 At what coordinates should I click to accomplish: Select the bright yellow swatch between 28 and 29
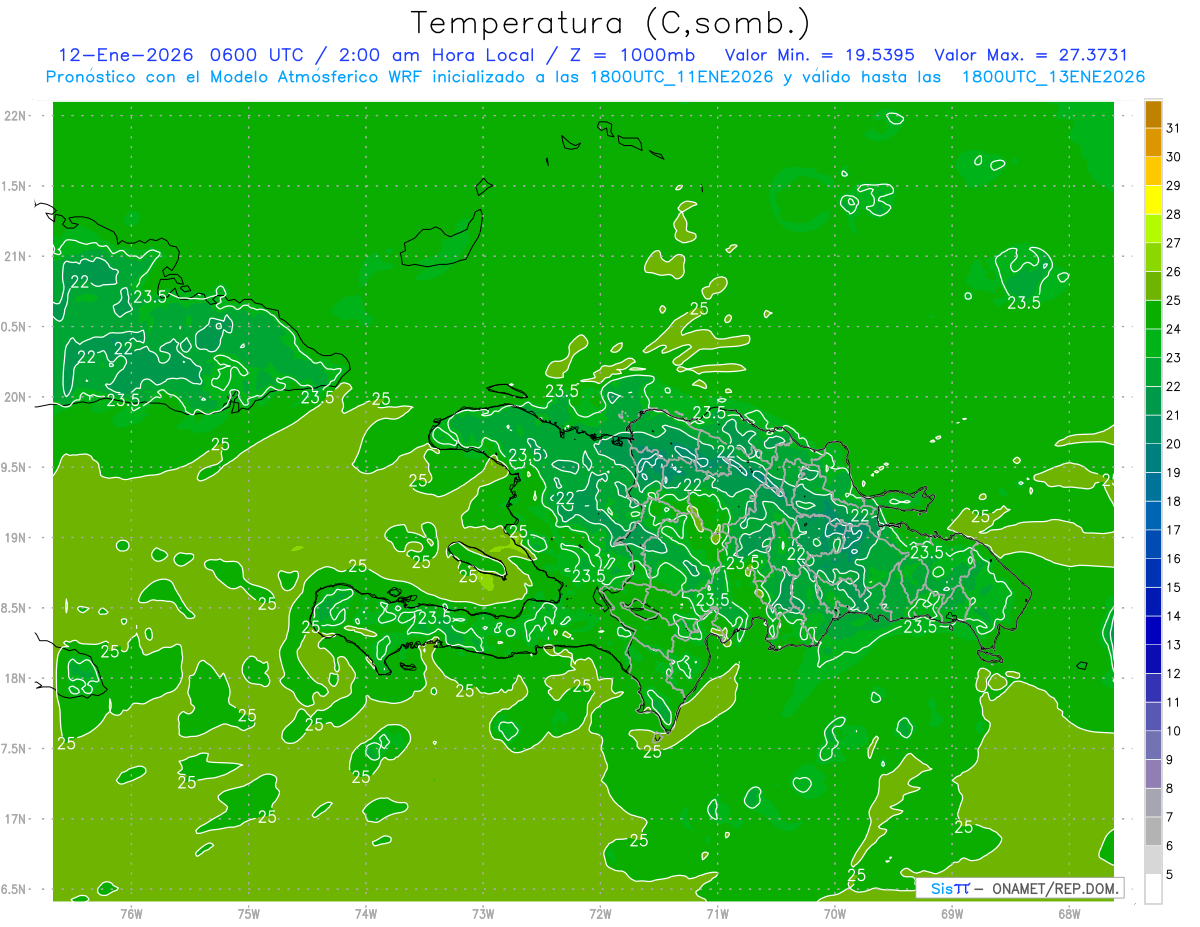coord(1153,199)
